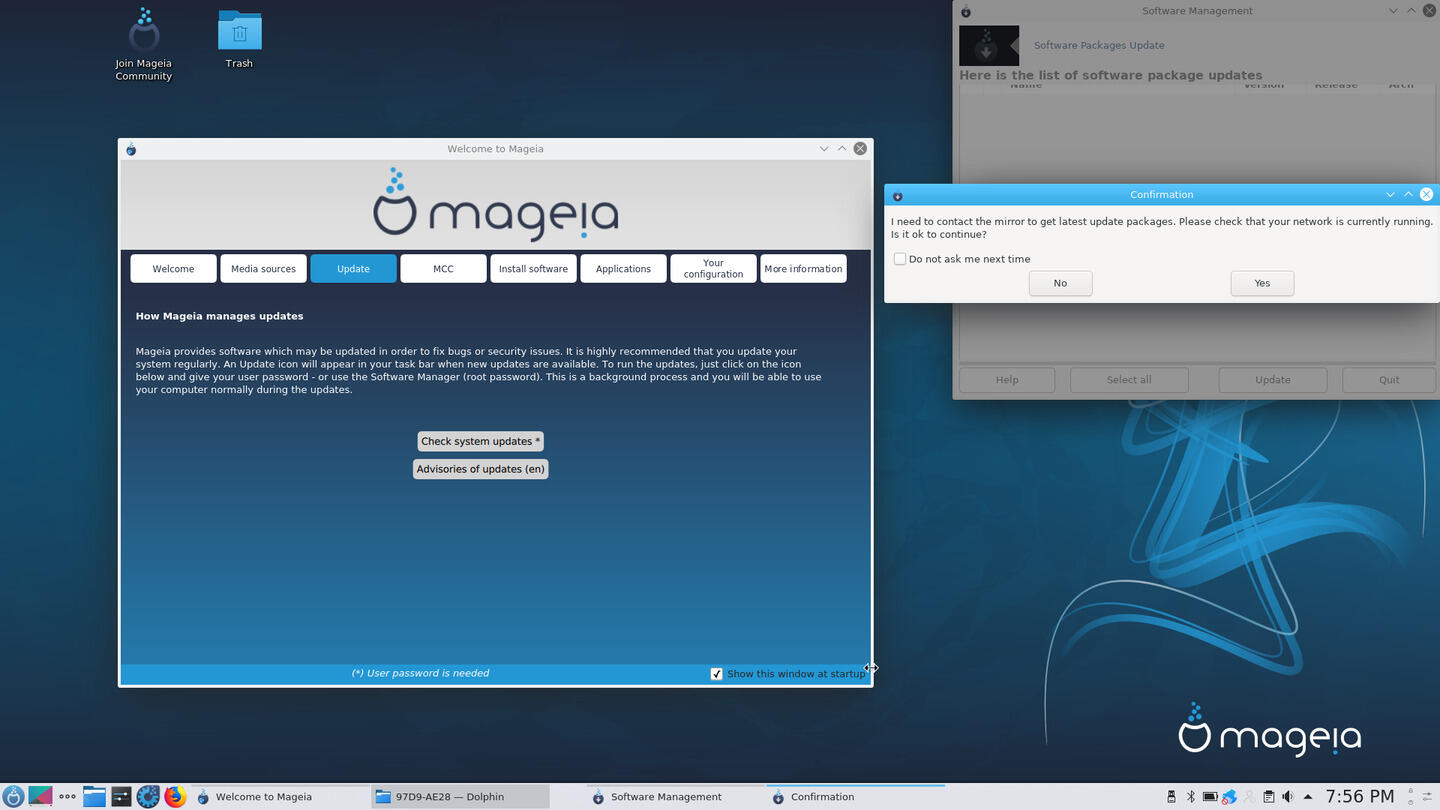The width and height of the screenshot is (1440, 810).
Task: Click Quit in Software Management window
Action: 1389,380
